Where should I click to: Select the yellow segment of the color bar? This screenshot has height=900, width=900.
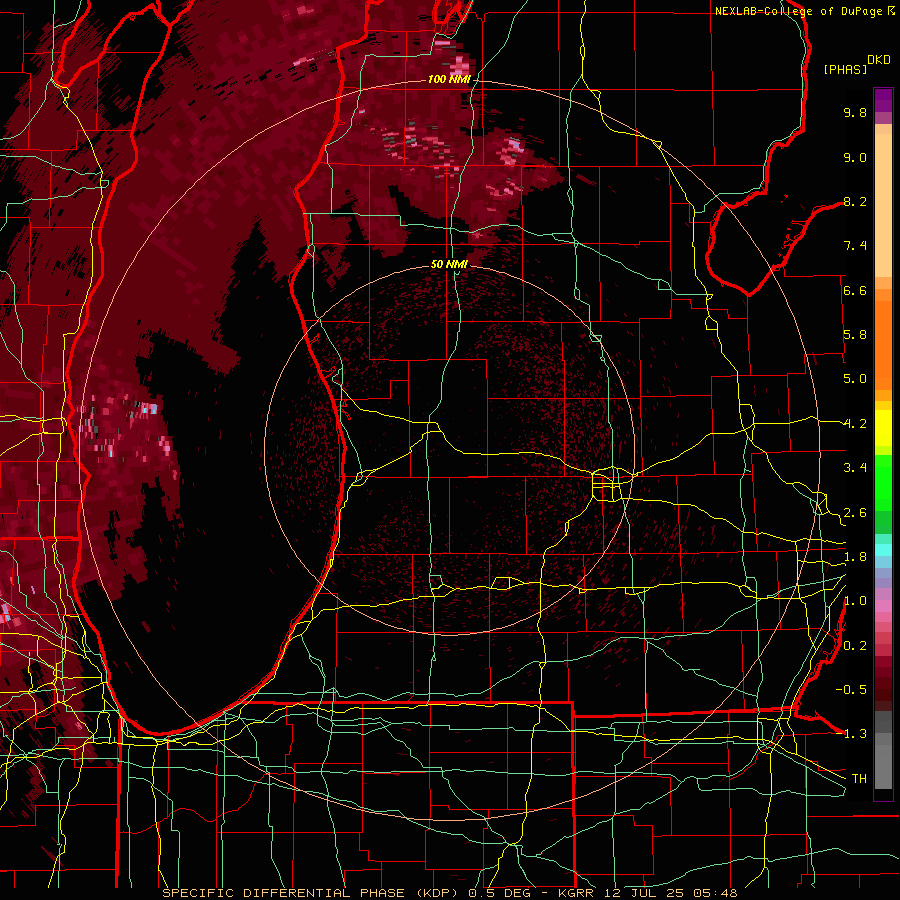click(883, 428)
